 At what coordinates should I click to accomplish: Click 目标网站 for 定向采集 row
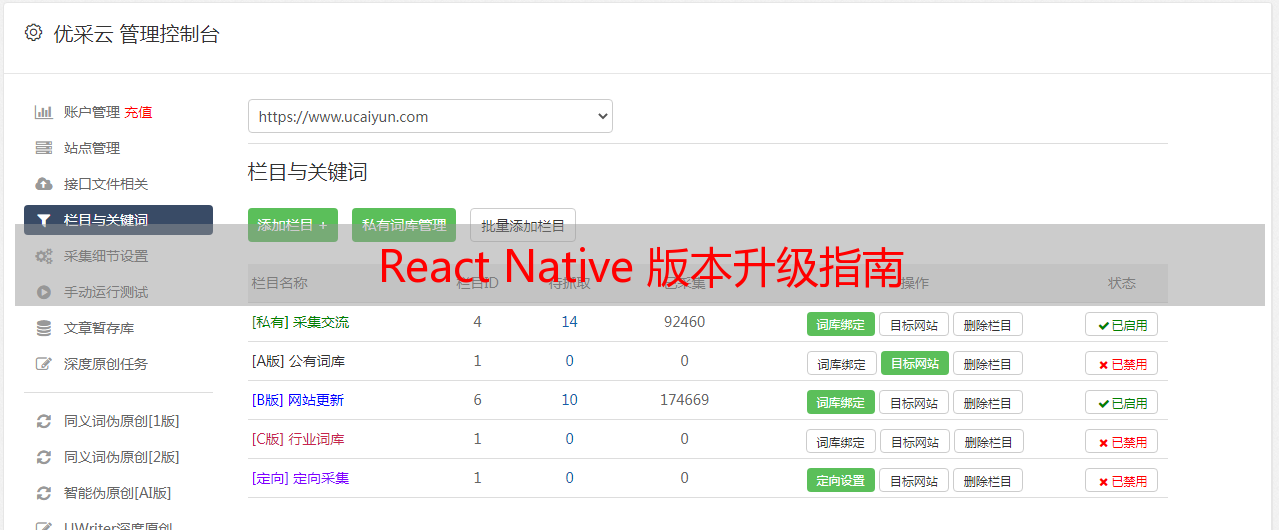tap(914, 480)
